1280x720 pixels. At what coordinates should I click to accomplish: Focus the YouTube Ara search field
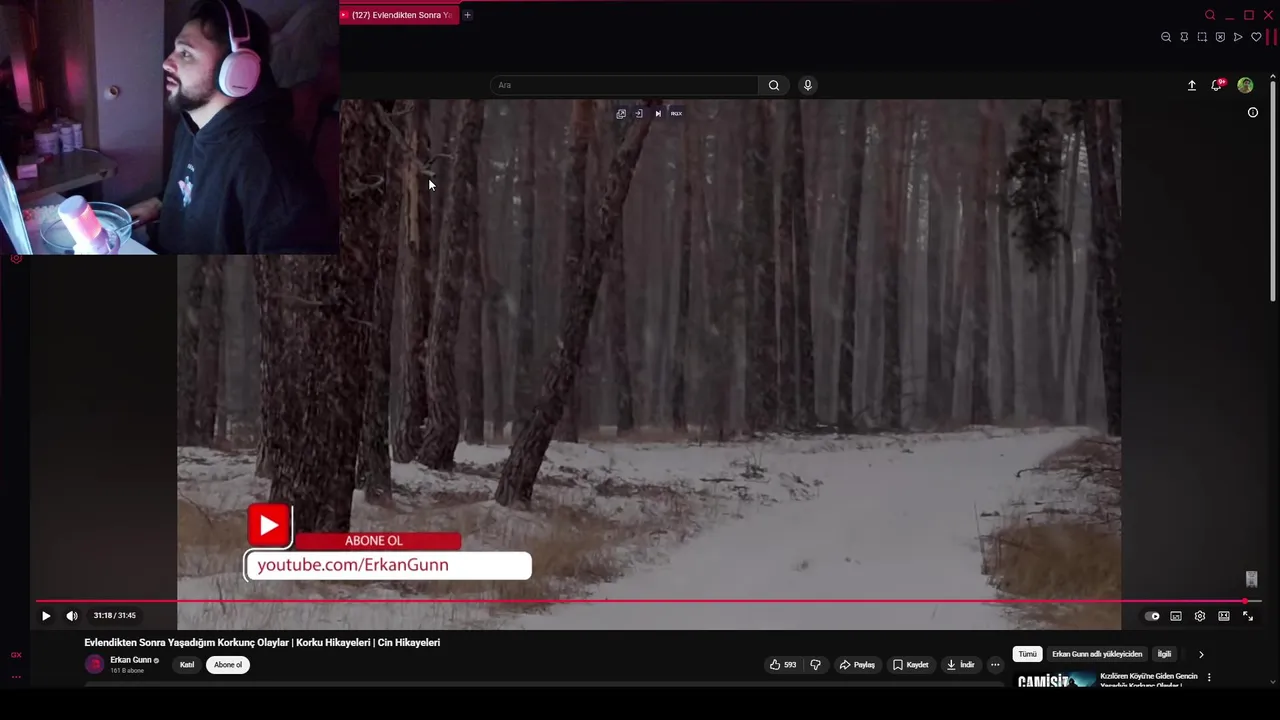[x=624, y=85]
